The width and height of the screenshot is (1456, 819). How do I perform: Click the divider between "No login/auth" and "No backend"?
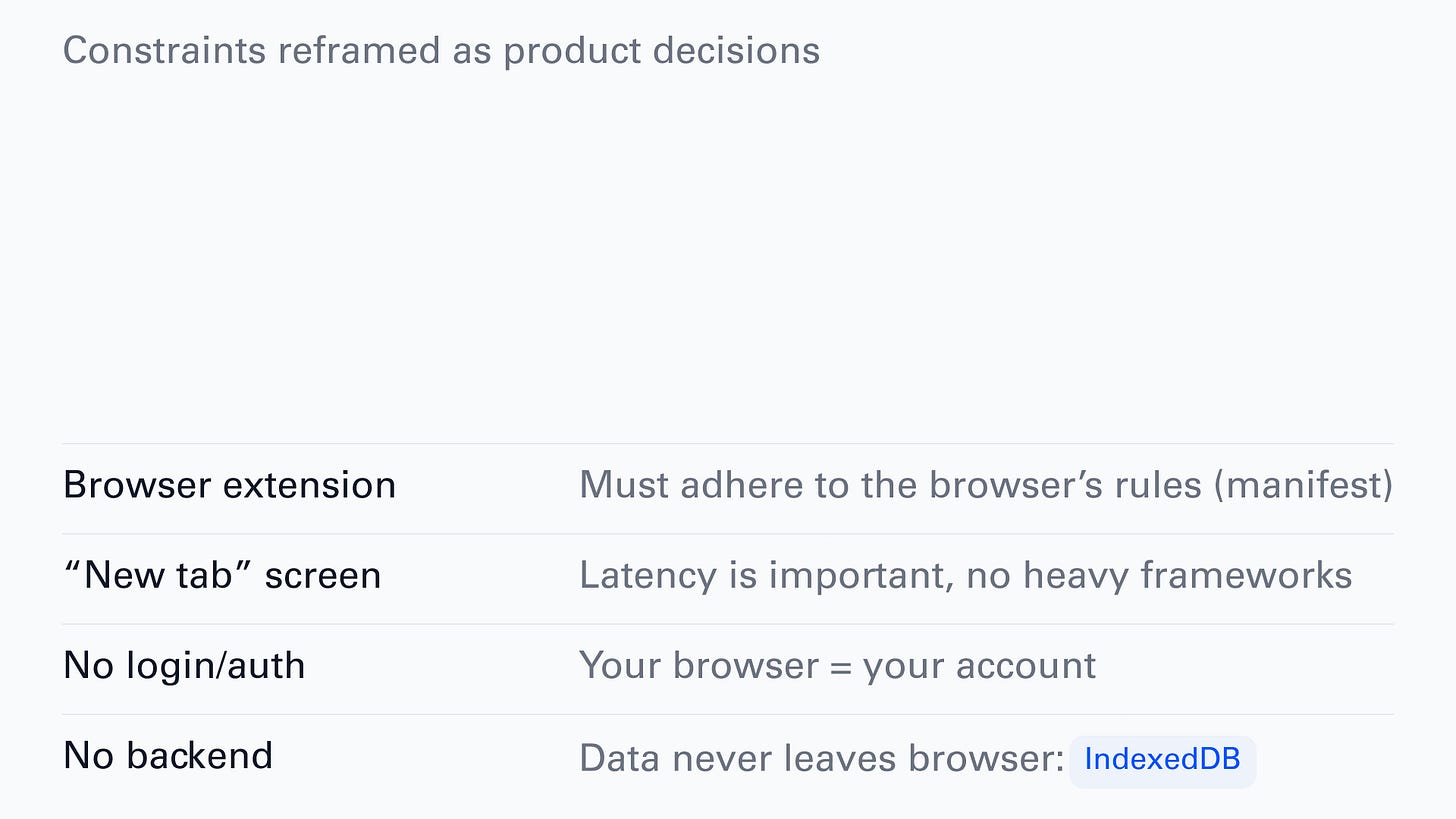728,714
